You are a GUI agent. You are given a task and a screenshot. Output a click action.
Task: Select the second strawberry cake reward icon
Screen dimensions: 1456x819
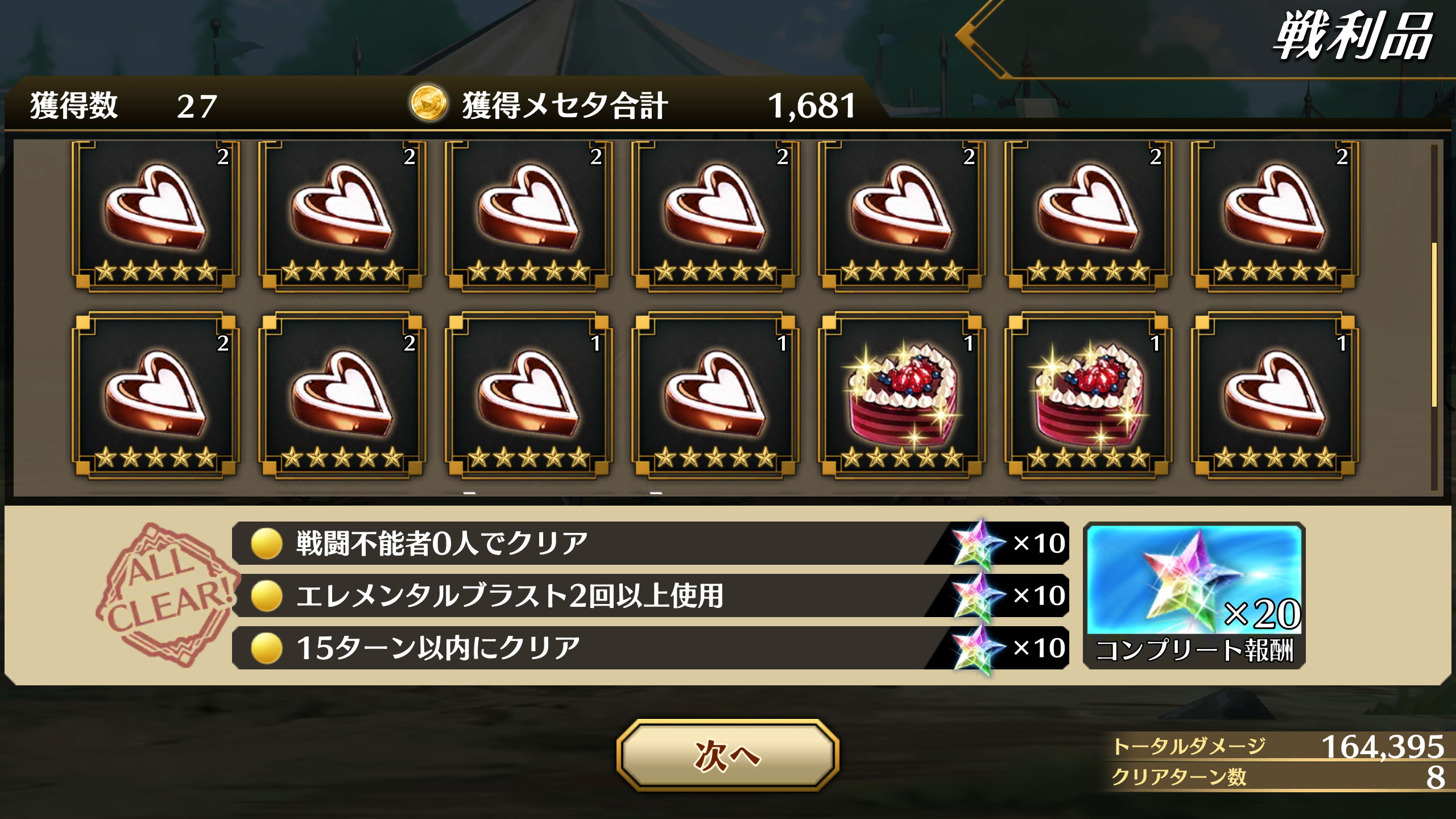pos(1088,395)
